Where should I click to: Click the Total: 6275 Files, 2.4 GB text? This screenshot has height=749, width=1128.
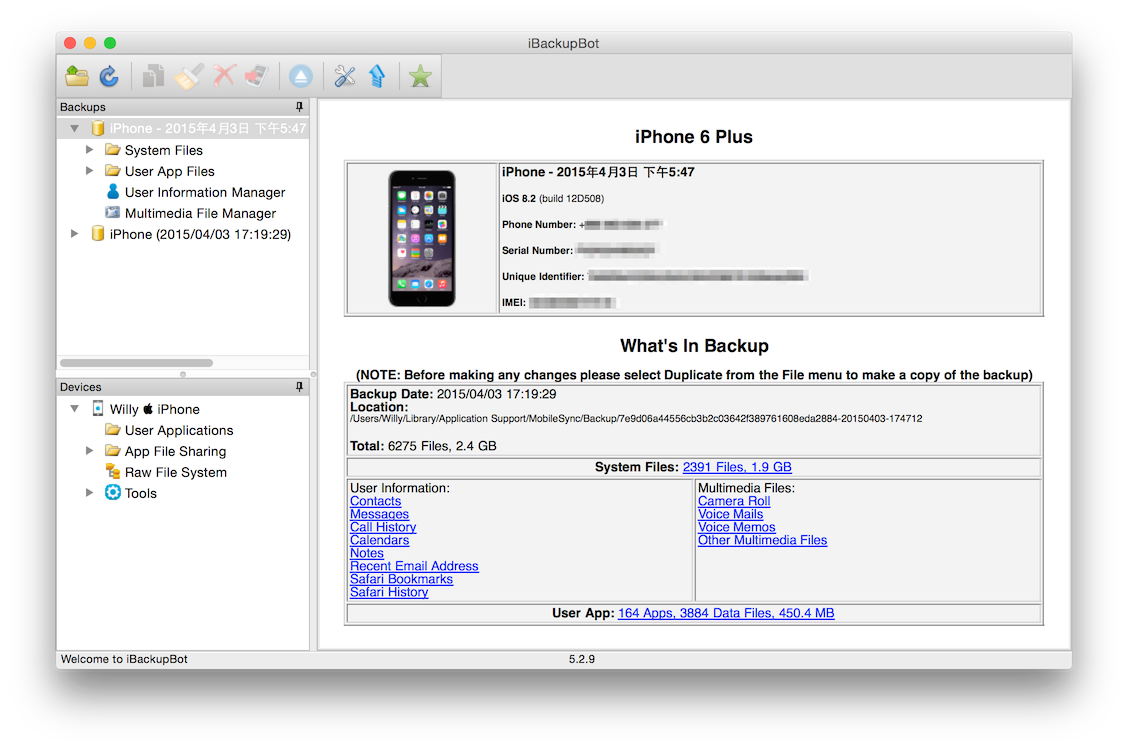click(423, 446)
